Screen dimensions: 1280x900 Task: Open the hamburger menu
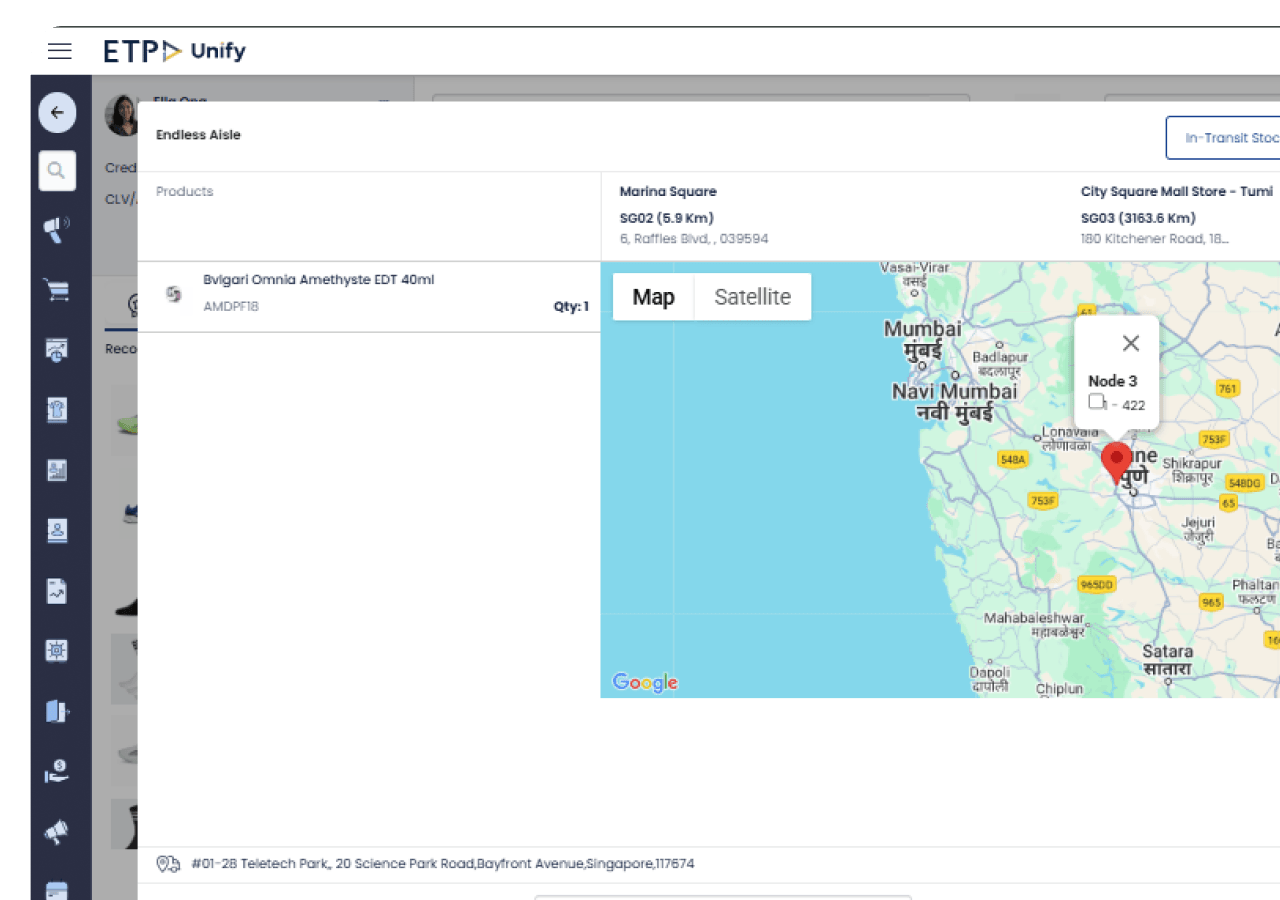click(60, 51)
